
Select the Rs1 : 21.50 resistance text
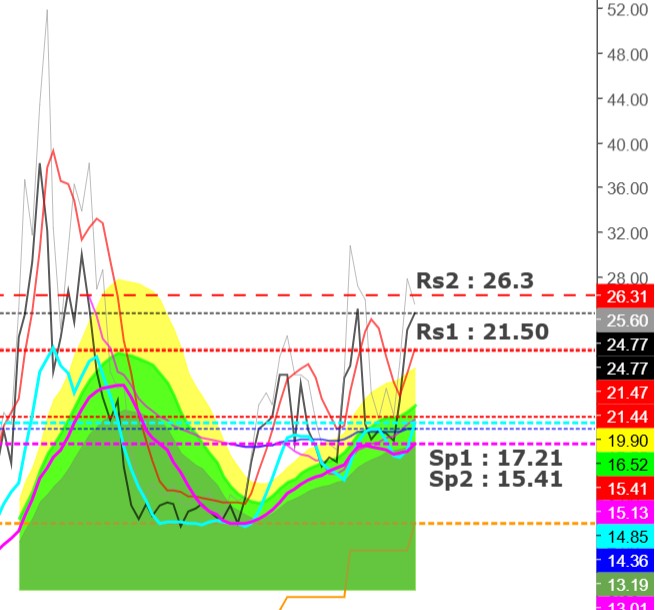[x=482, y=332]
